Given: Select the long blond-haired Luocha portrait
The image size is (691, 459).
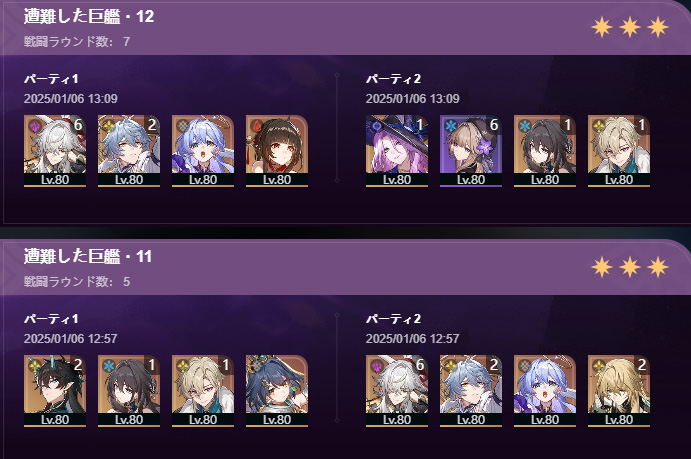Looking at the screenshot, I should point(619,391).
